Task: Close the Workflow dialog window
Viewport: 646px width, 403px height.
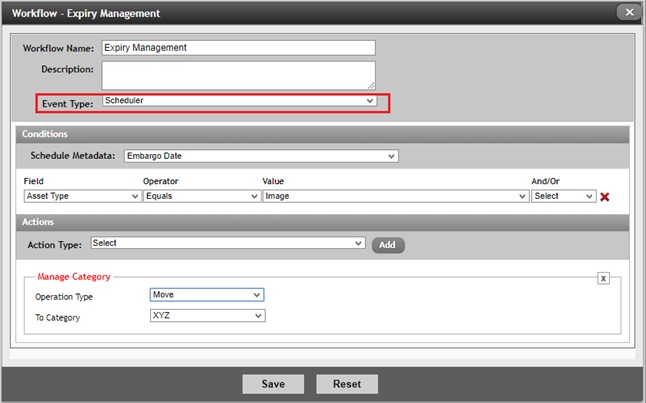Action: point(630,12)
